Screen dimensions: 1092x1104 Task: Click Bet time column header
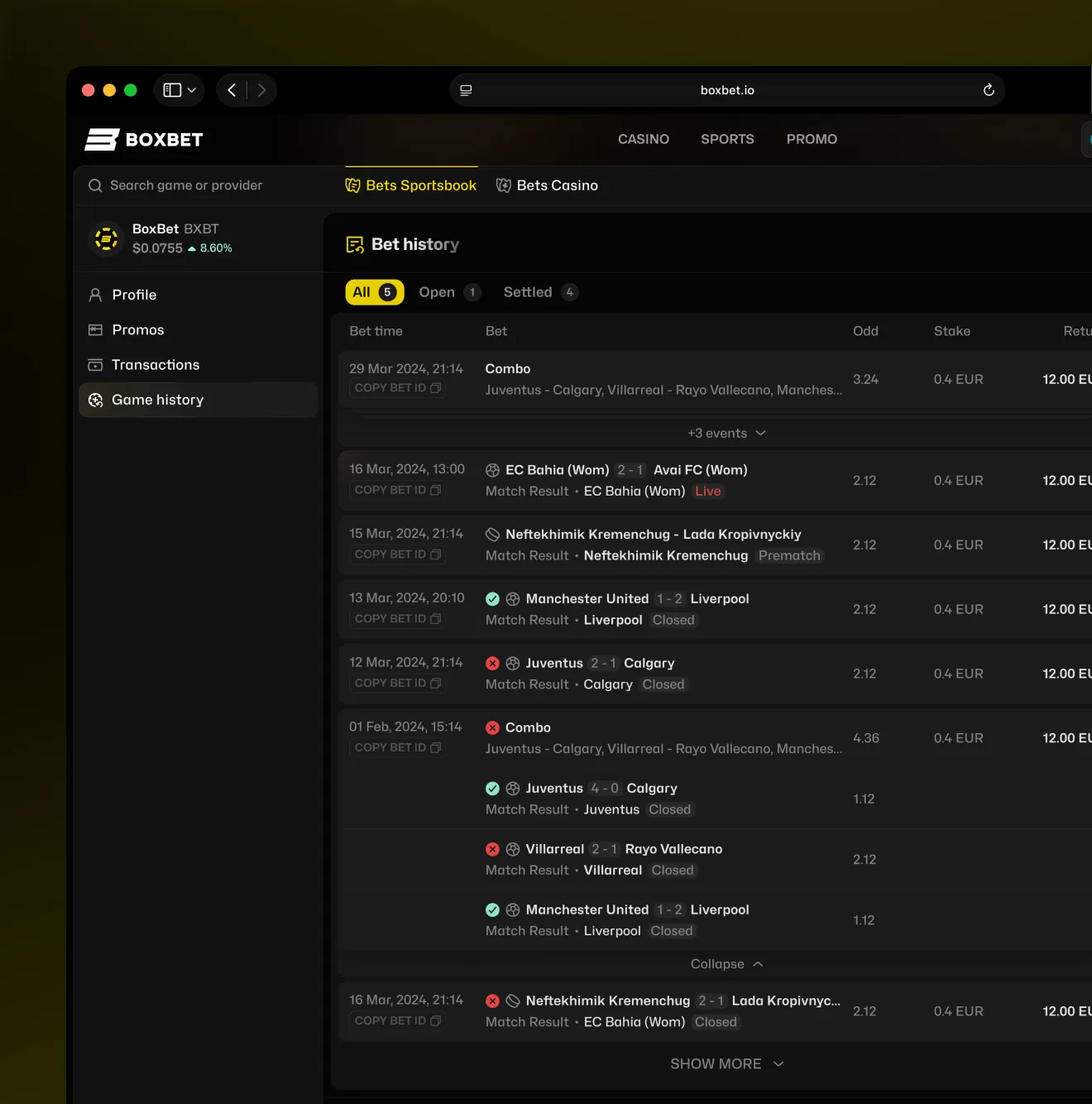click(376, 331)
